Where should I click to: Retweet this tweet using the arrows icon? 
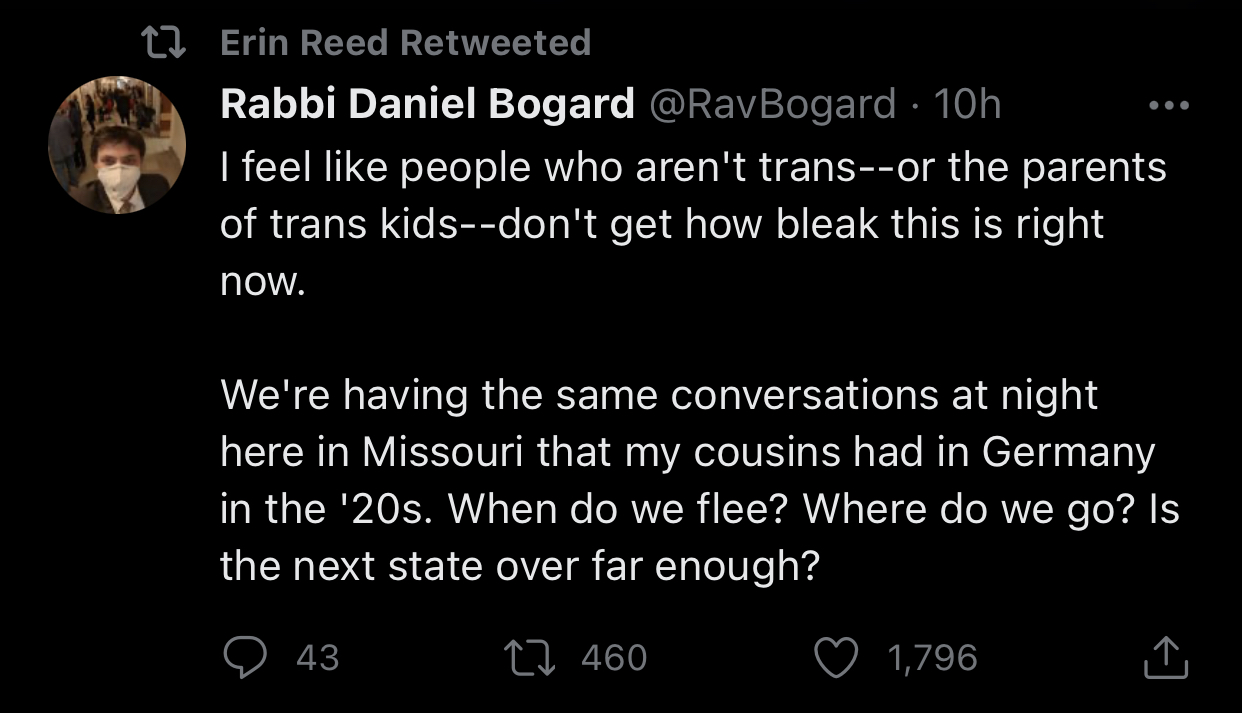(539, 657)
